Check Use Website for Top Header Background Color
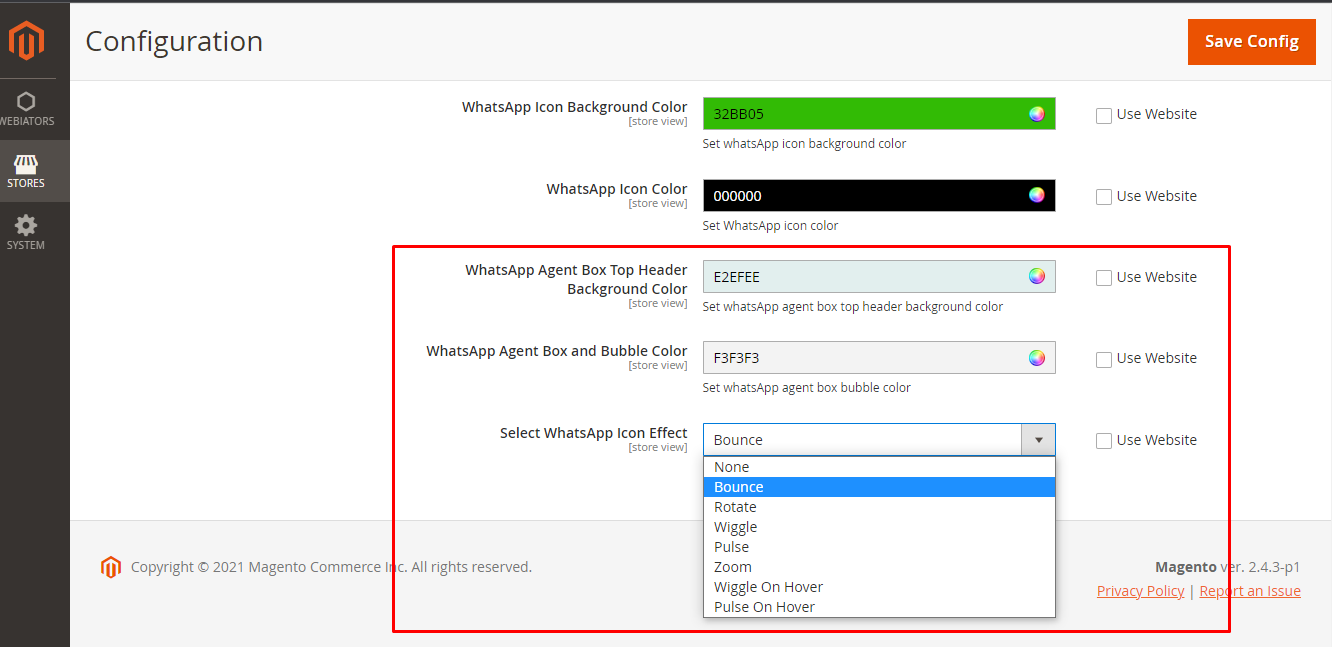Screen dimensions: 1332x647 point(1104,278)
